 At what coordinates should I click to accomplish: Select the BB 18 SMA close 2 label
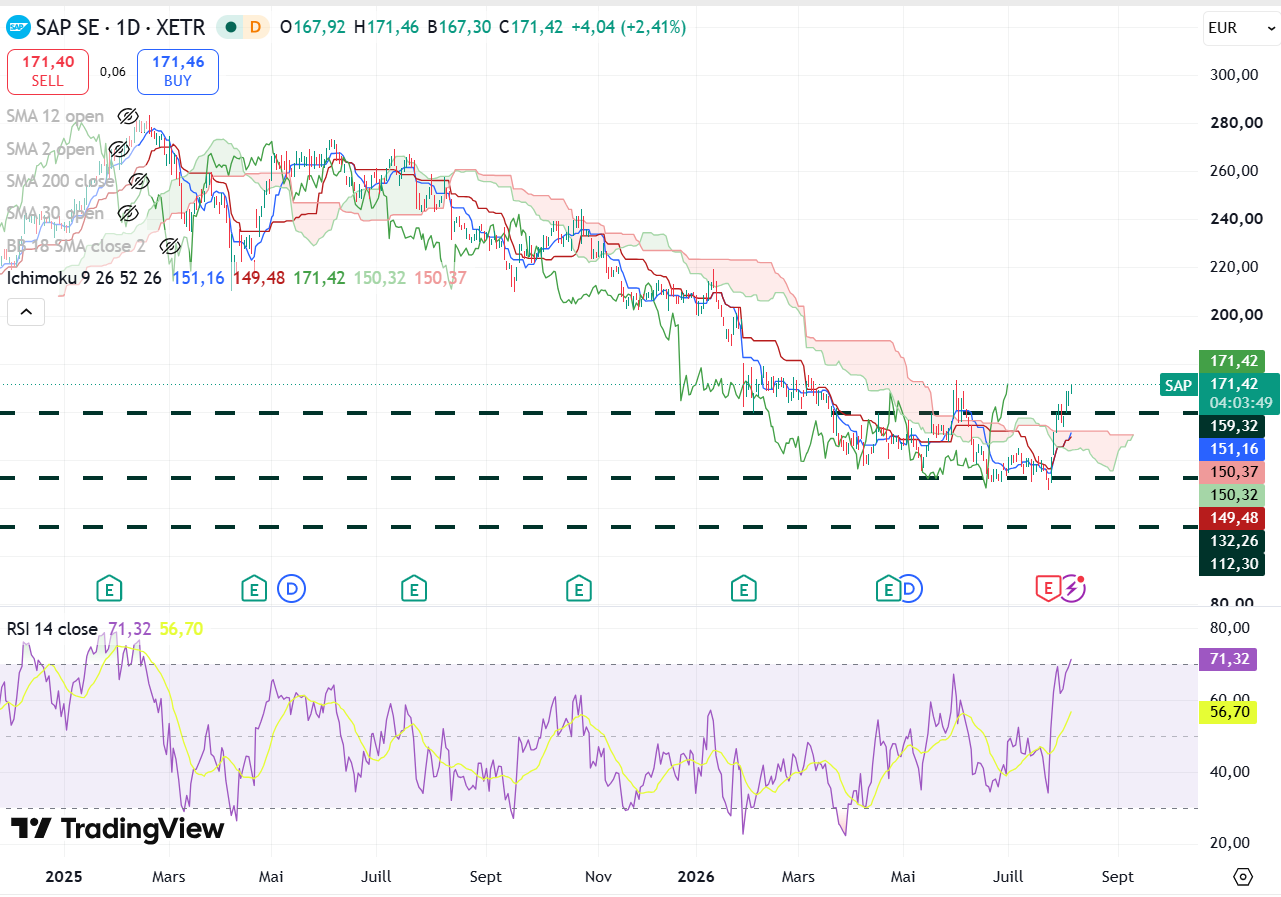pos(77,245)
